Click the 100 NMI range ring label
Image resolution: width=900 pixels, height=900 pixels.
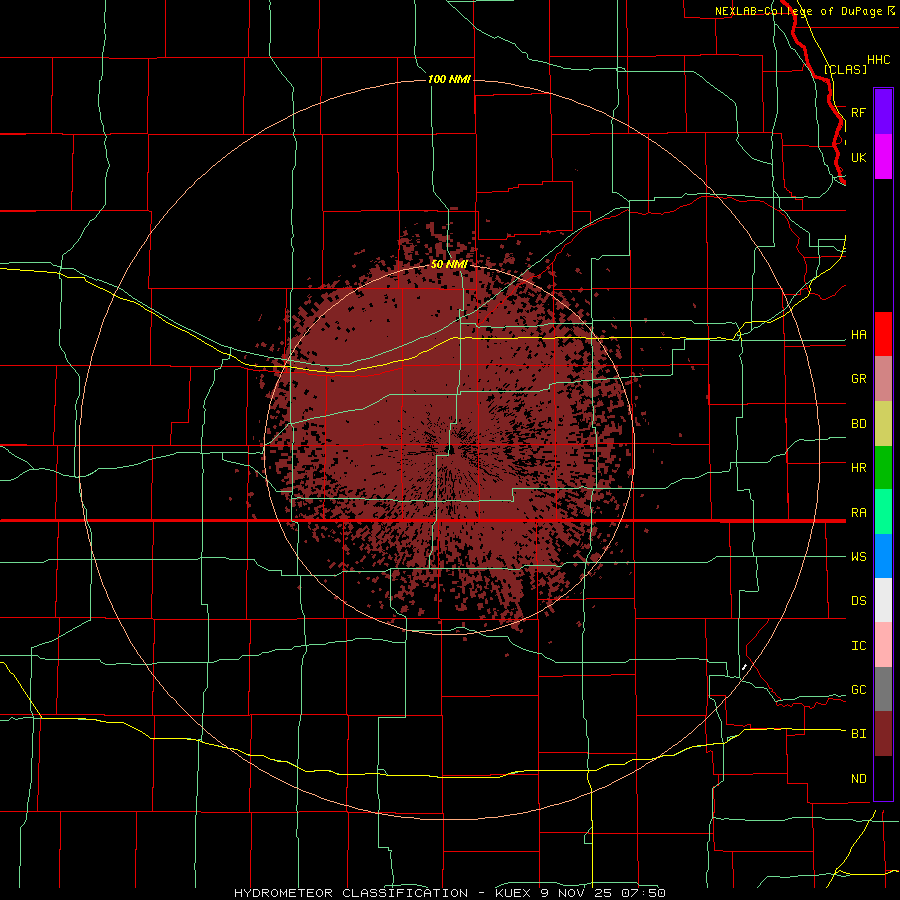tap(449, 79)
